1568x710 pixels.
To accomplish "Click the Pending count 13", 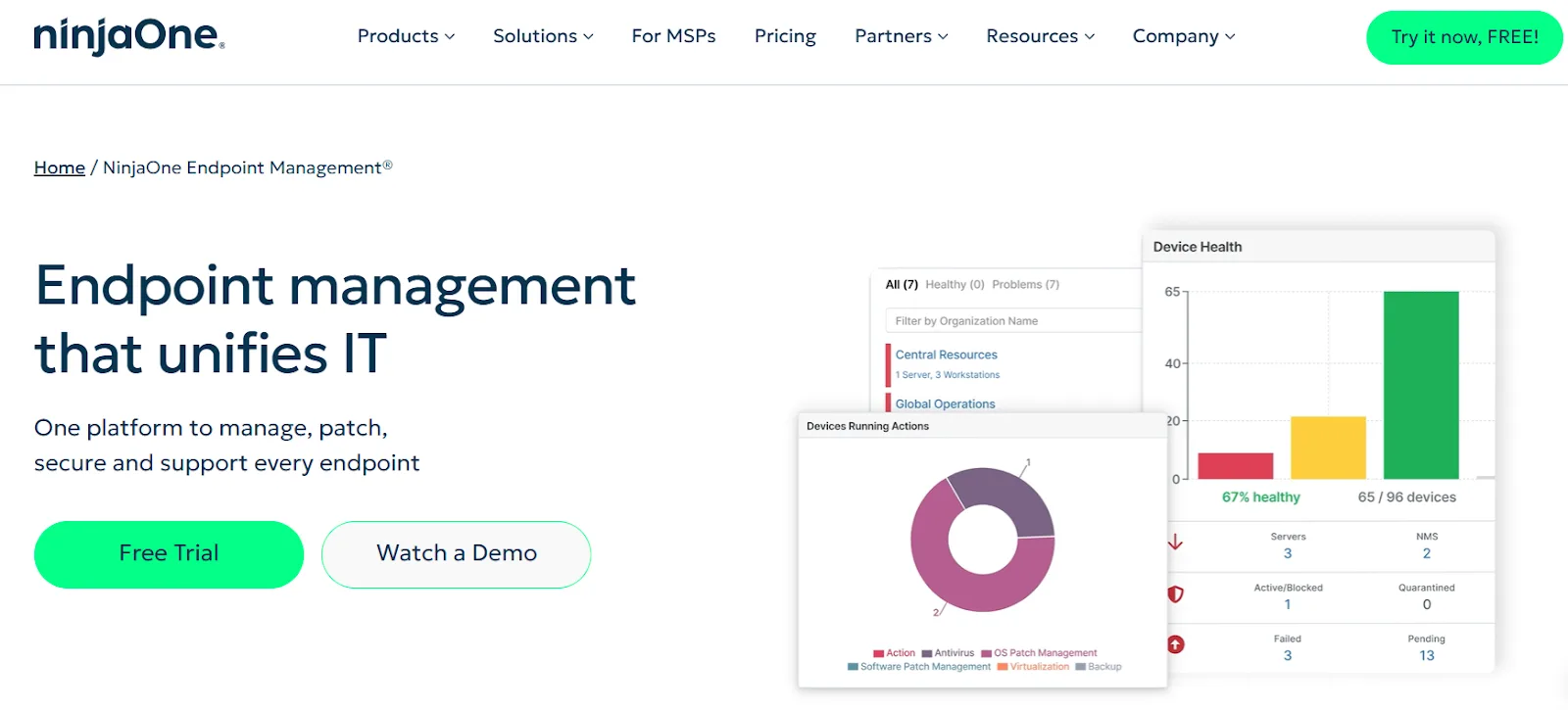I will coord(1427,656).
